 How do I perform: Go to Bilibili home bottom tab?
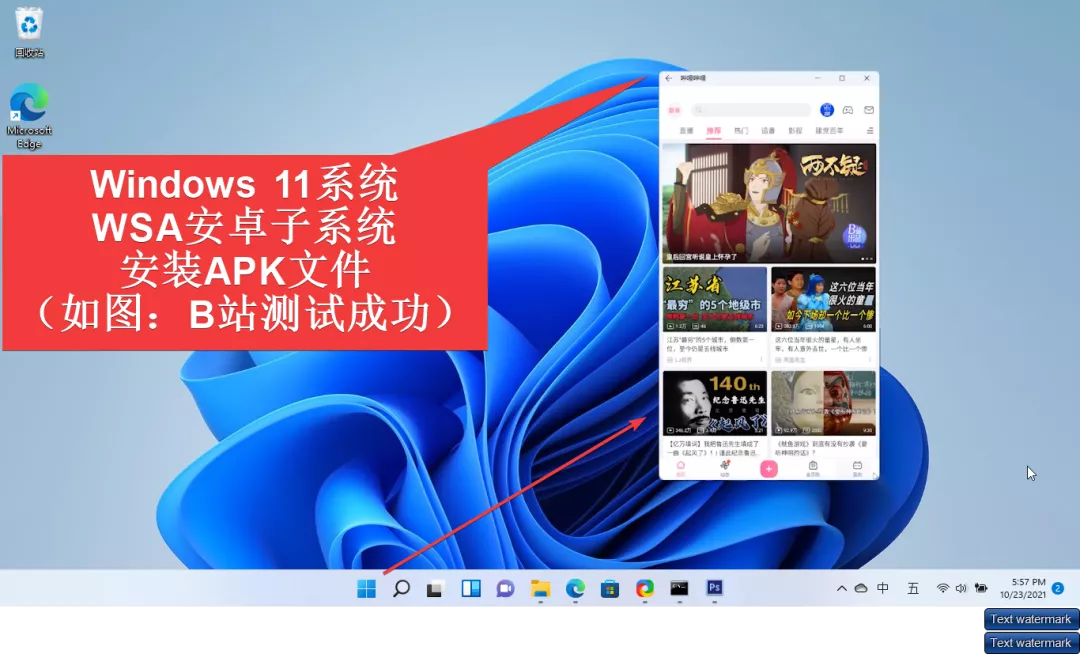(681, 469)
